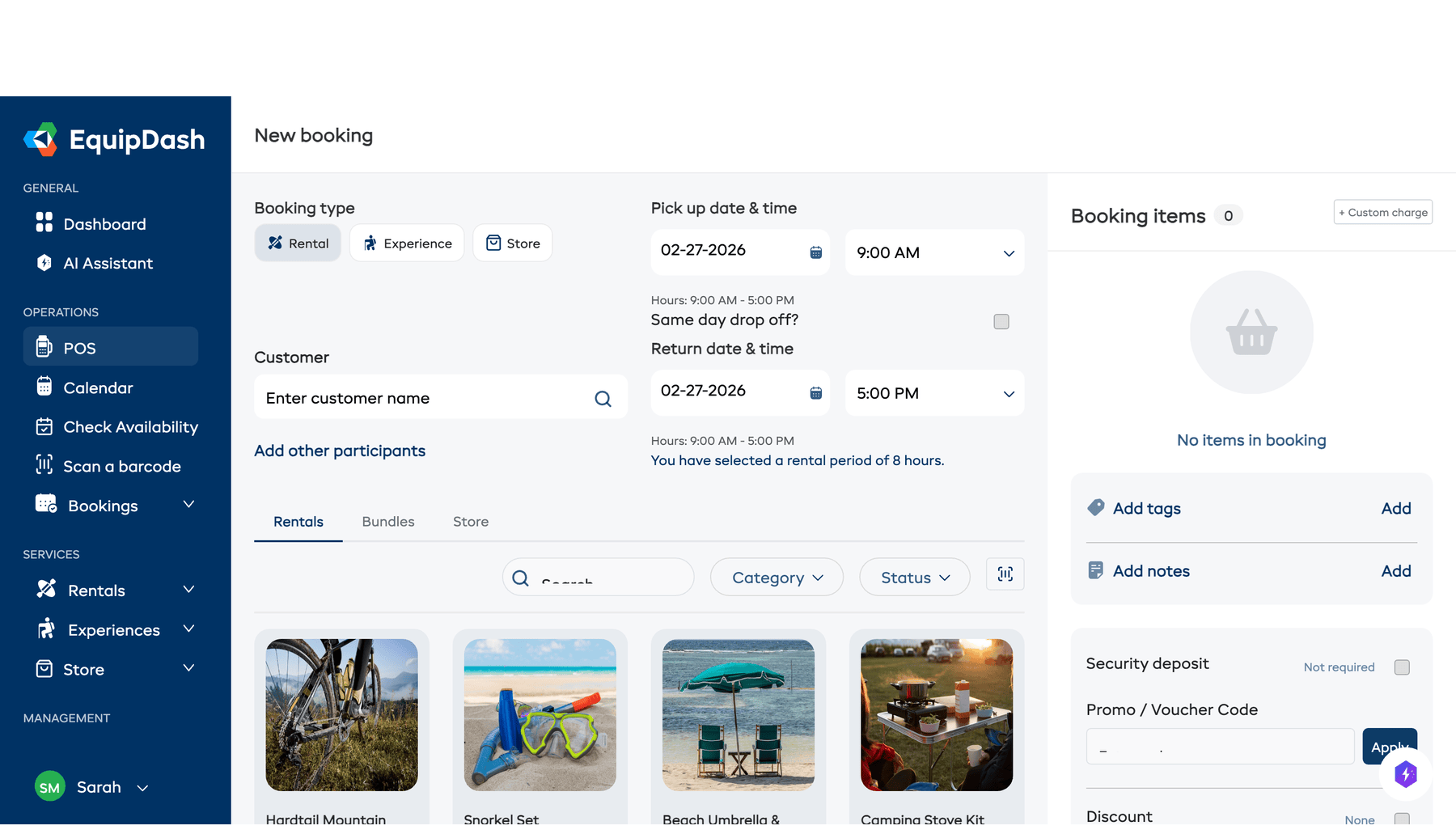The width and height of the screenshot is (1456, 834).
Task: Click the Add other participants link
Action: click(x=340, y=451)
